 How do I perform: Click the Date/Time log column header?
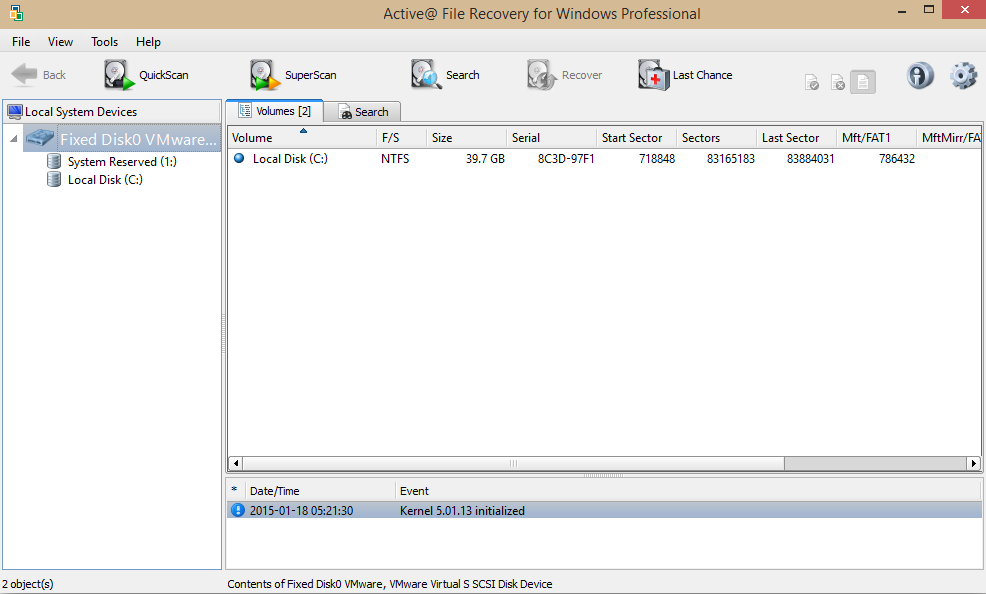pos(319,491)
